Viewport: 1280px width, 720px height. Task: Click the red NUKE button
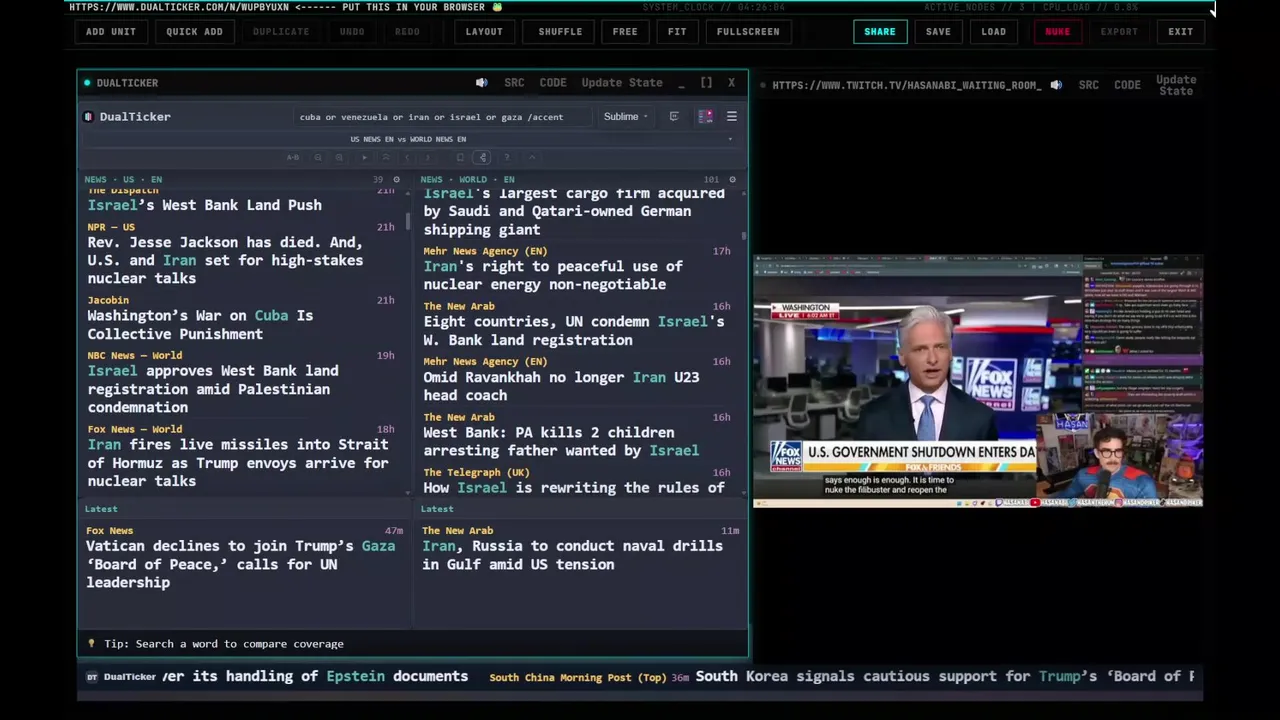[1057, 31]
